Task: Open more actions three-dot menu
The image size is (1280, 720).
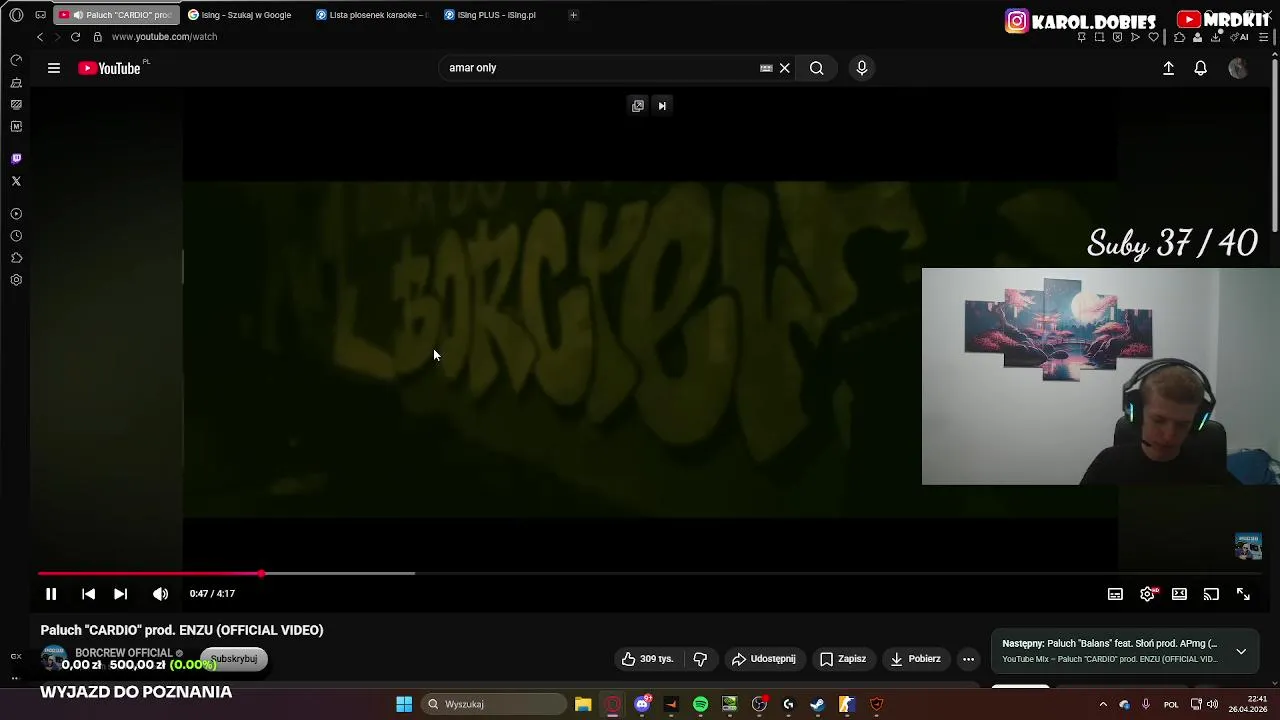Action: [968, 659]
